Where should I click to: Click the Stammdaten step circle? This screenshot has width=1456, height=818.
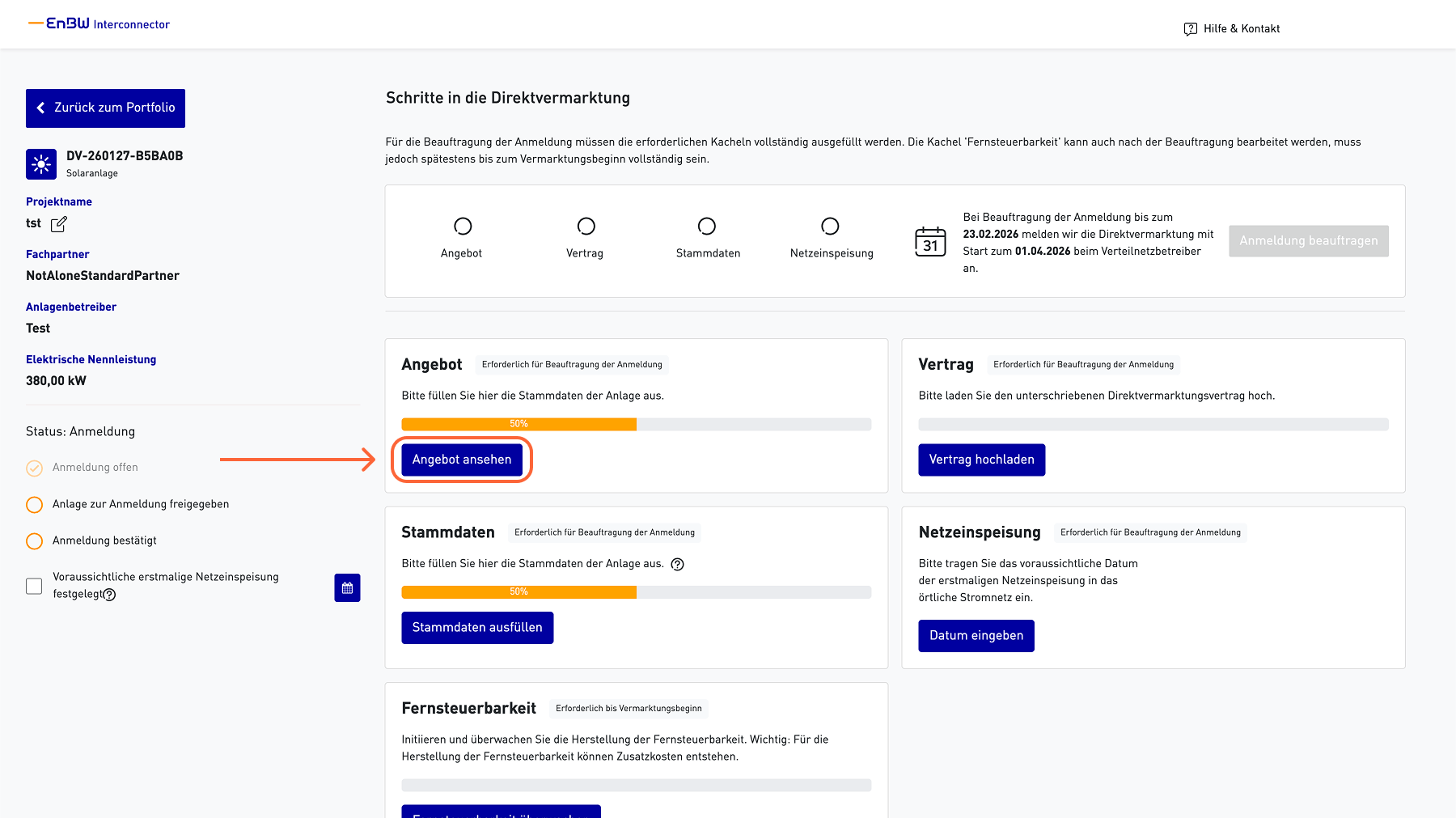pos(707,226)
